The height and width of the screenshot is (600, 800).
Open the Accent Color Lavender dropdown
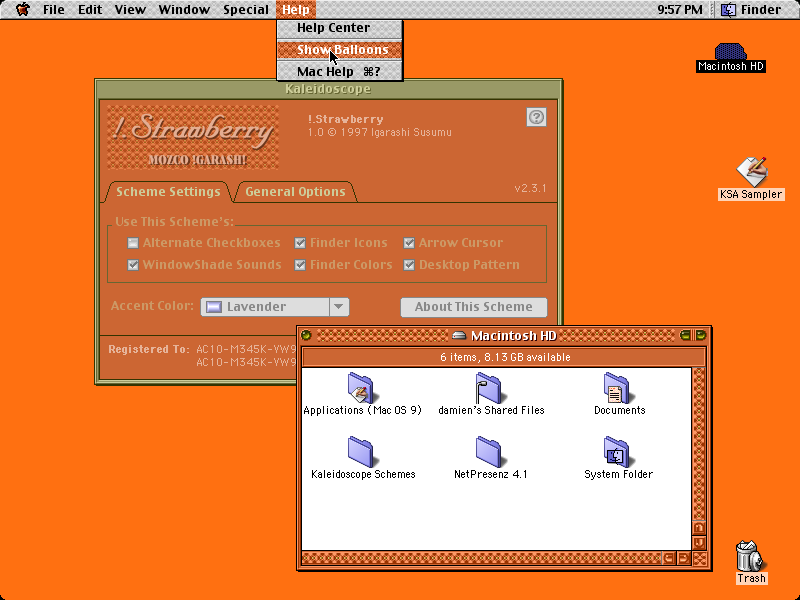tap(274, 307)
